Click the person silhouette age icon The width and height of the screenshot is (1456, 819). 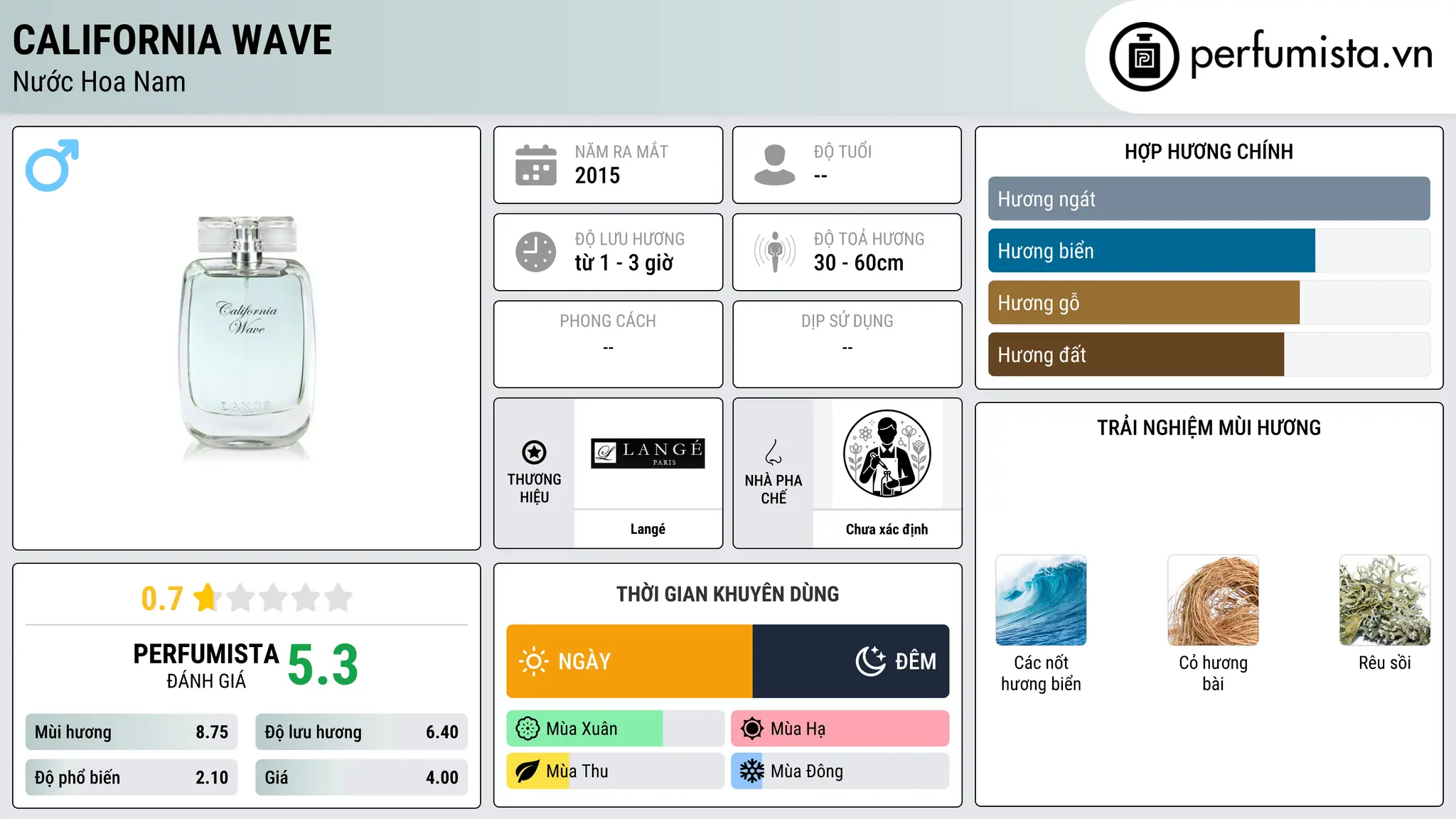[x=775, y=165]
